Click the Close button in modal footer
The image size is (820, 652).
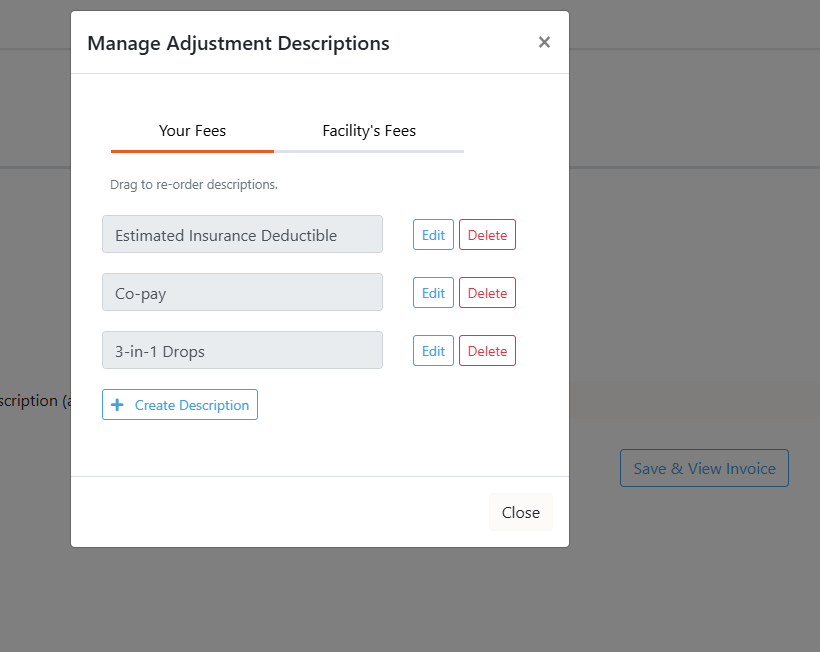520,512
